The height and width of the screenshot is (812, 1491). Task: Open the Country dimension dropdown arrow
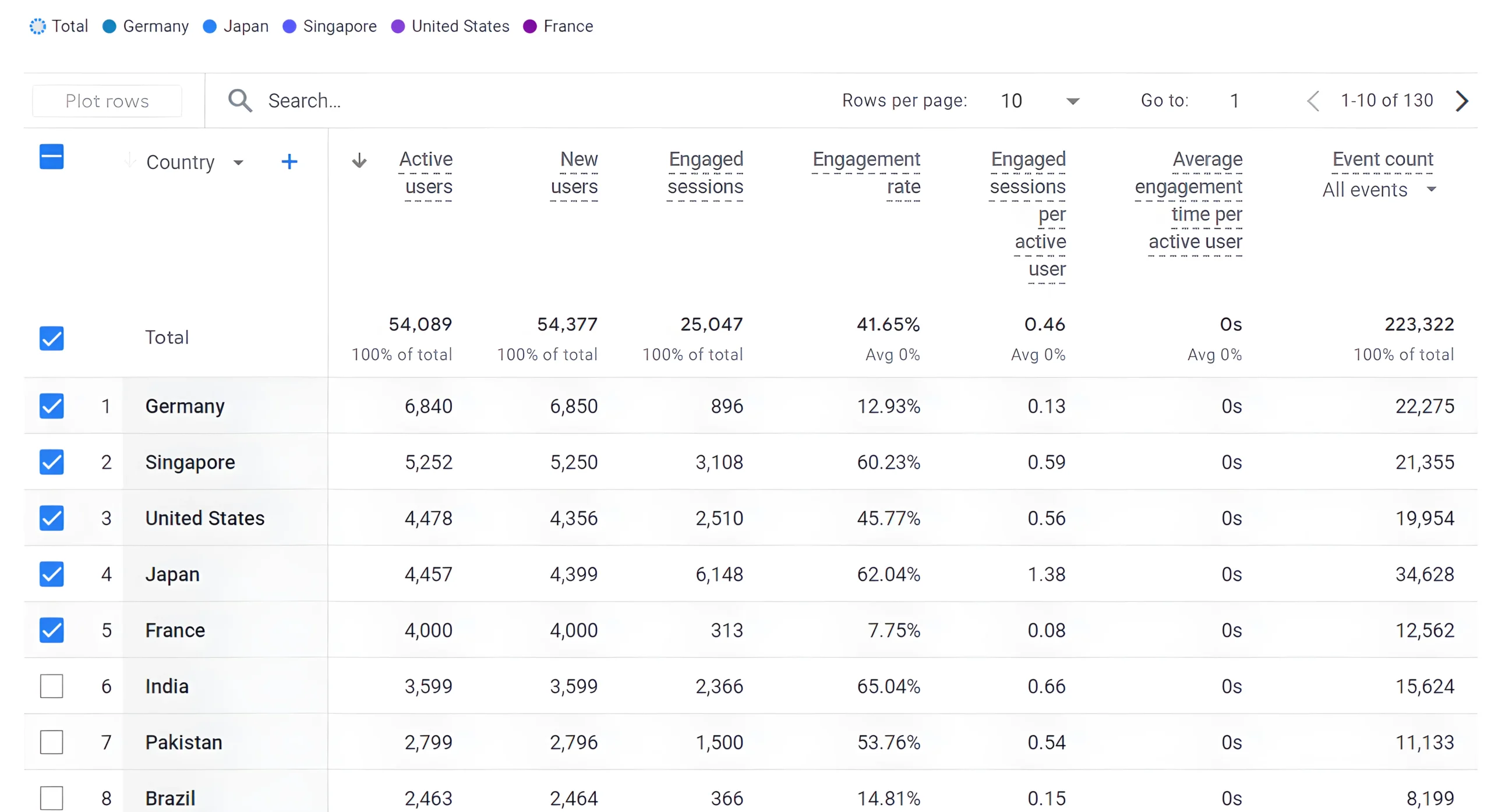[238, 162]
